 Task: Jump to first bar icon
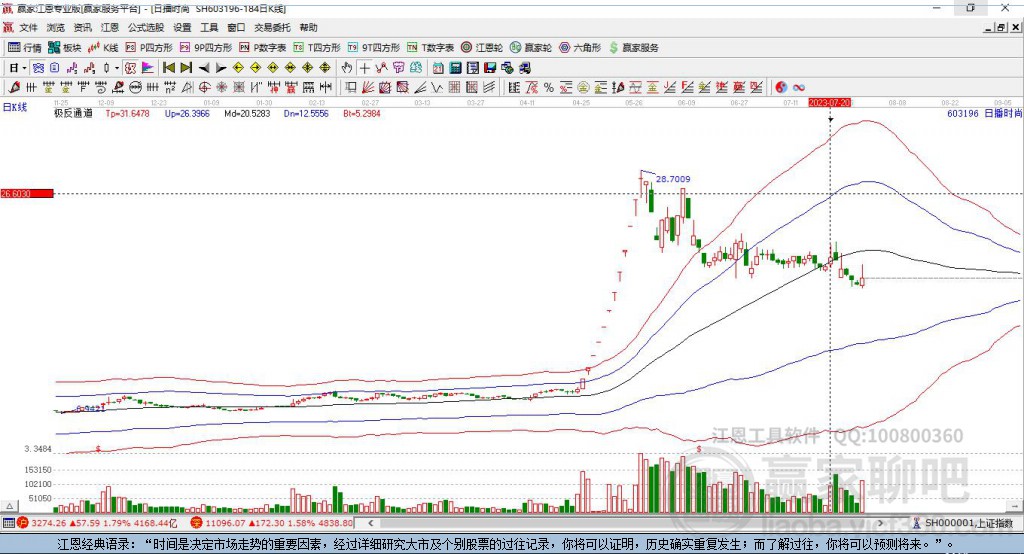pos(169,68)
